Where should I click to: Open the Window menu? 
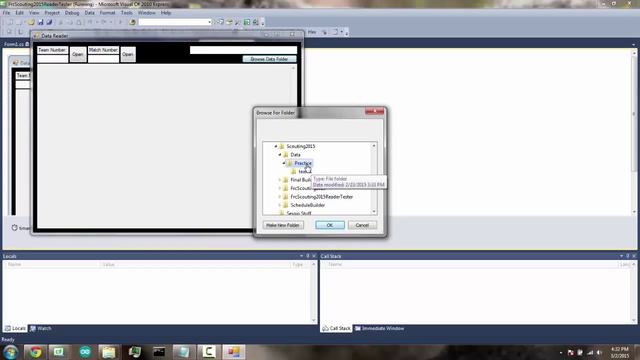147,13
